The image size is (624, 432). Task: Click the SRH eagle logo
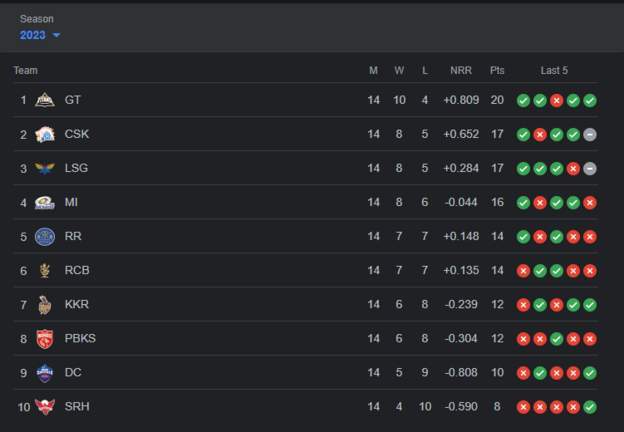[45, 407]
